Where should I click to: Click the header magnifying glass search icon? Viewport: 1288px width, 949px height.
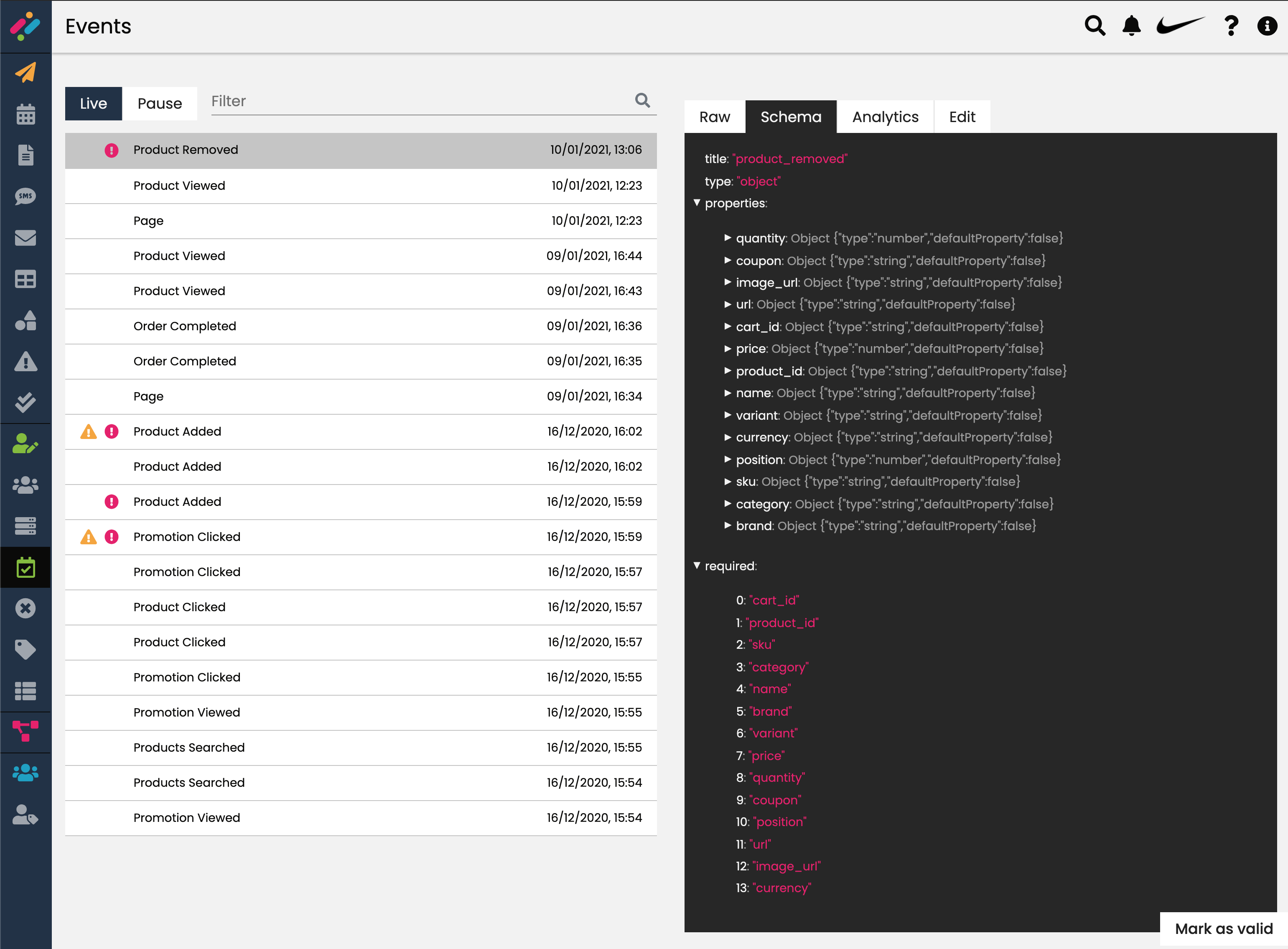point(1095,26)
